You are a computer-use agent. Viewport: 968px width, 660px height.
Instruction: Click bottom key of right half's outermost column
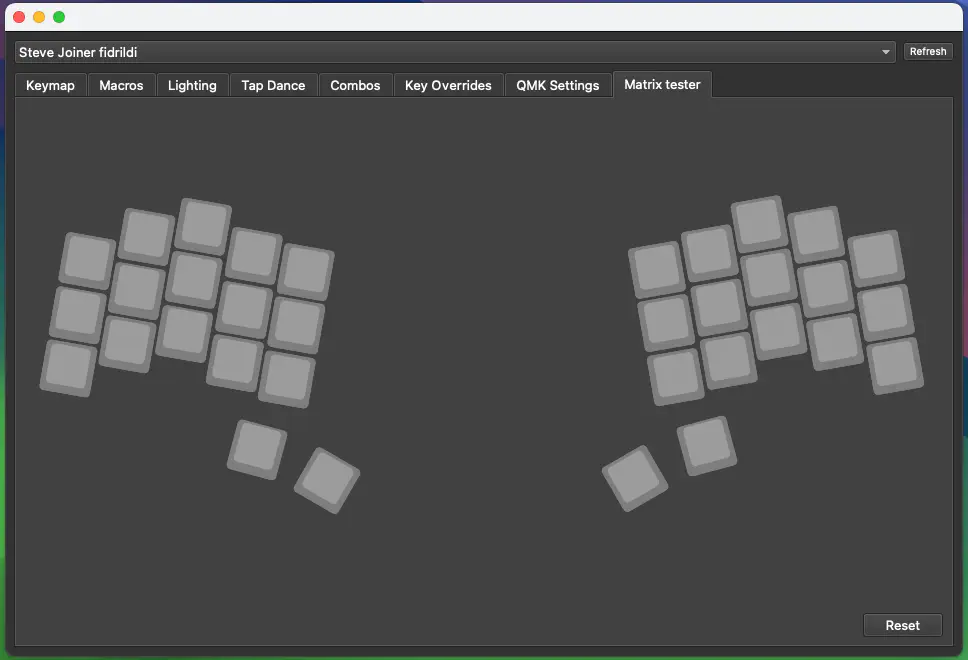(x=894, y=365)
